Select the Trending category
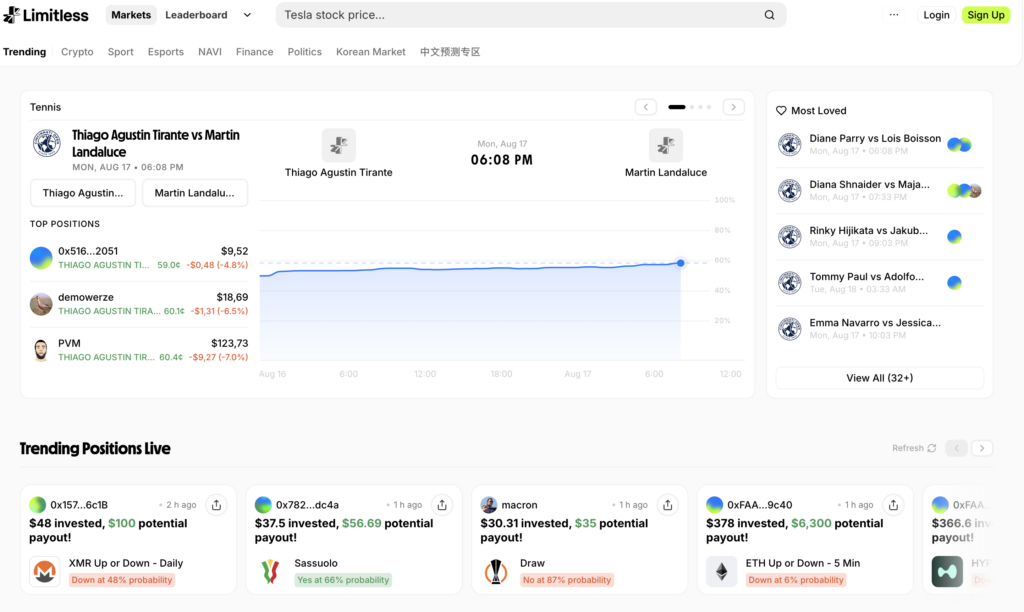Screen dimensions: 1024x612 [25, 52]
